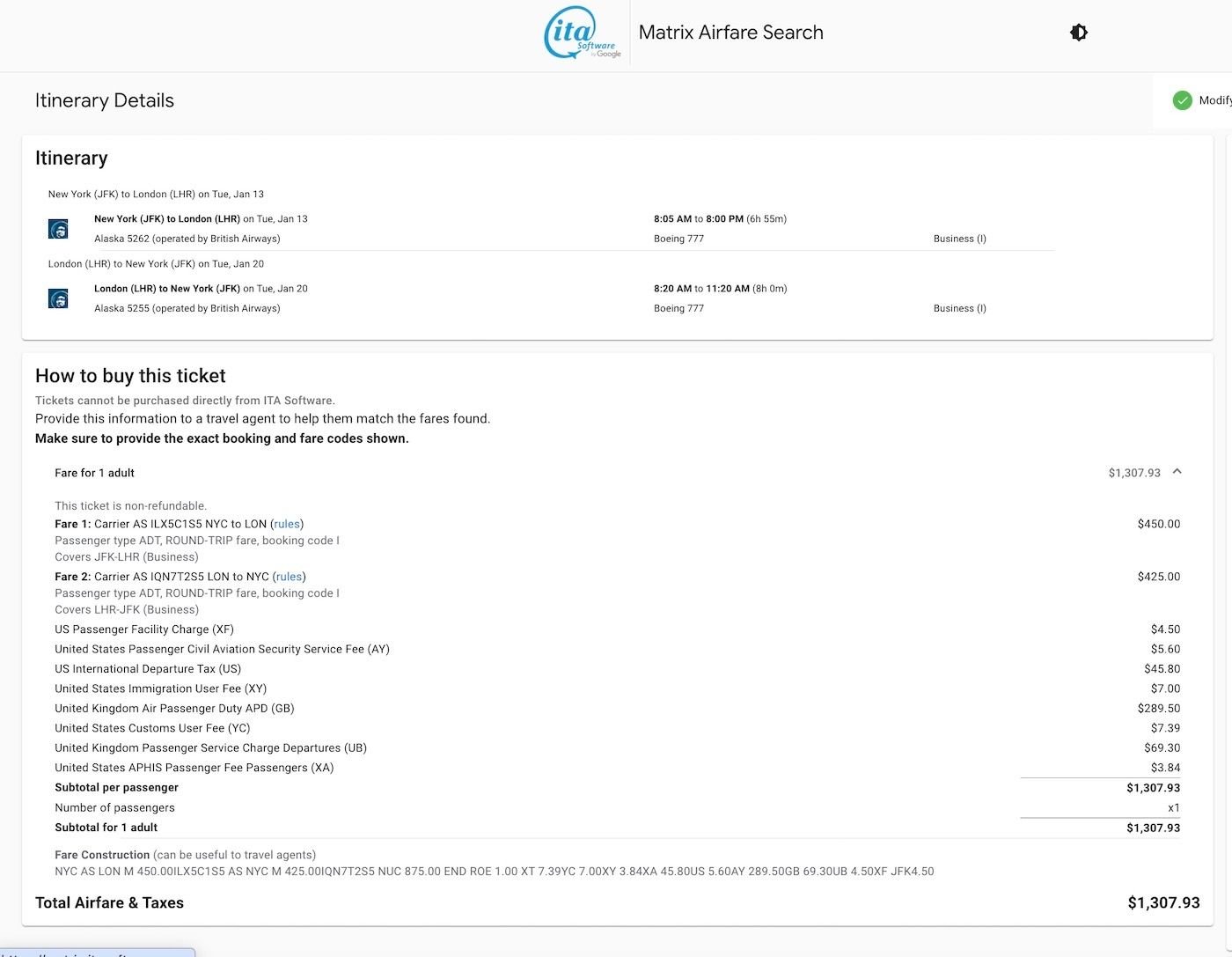Toggle the dark mode theme icon
This screenshot has height=957, width=1232.
pyautogui.click(x=1078, y=33)
